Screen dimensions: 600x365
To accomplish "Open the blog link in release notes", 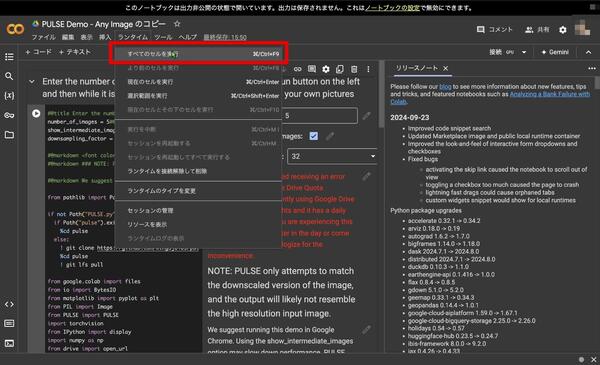I will click(445, 86).
